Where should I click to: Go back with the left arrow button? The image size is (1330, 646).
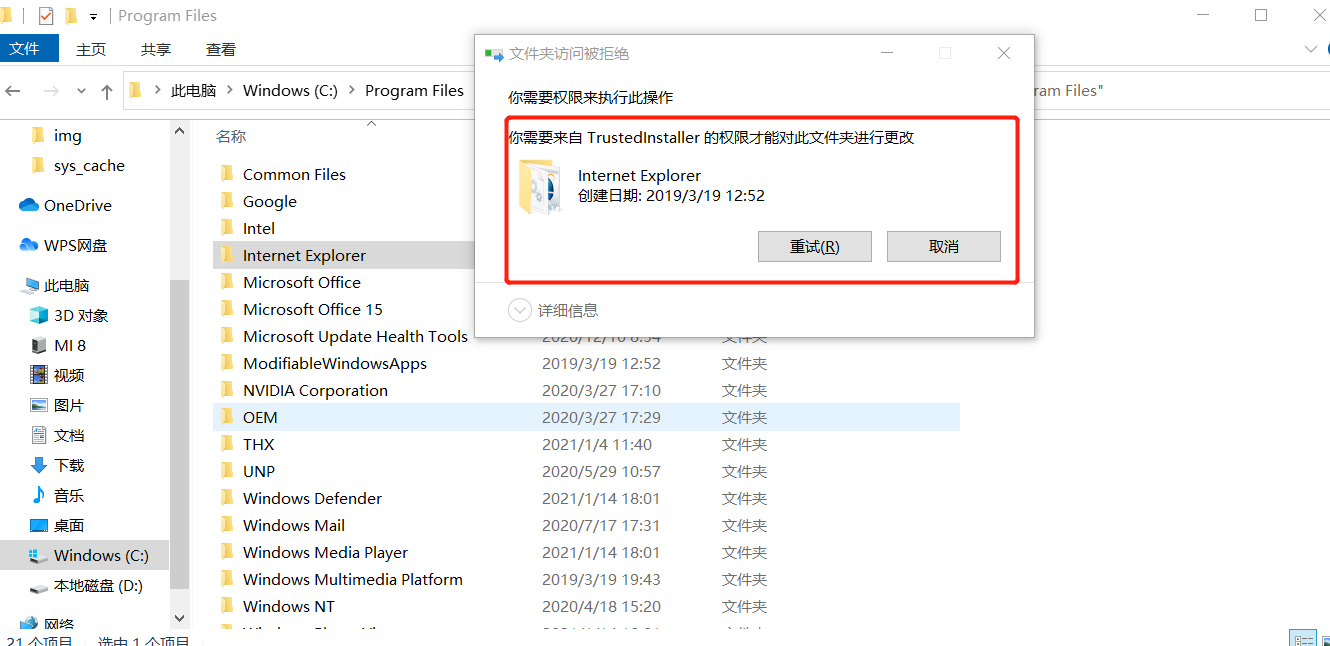pyautogui.click(x=13, y=91)
